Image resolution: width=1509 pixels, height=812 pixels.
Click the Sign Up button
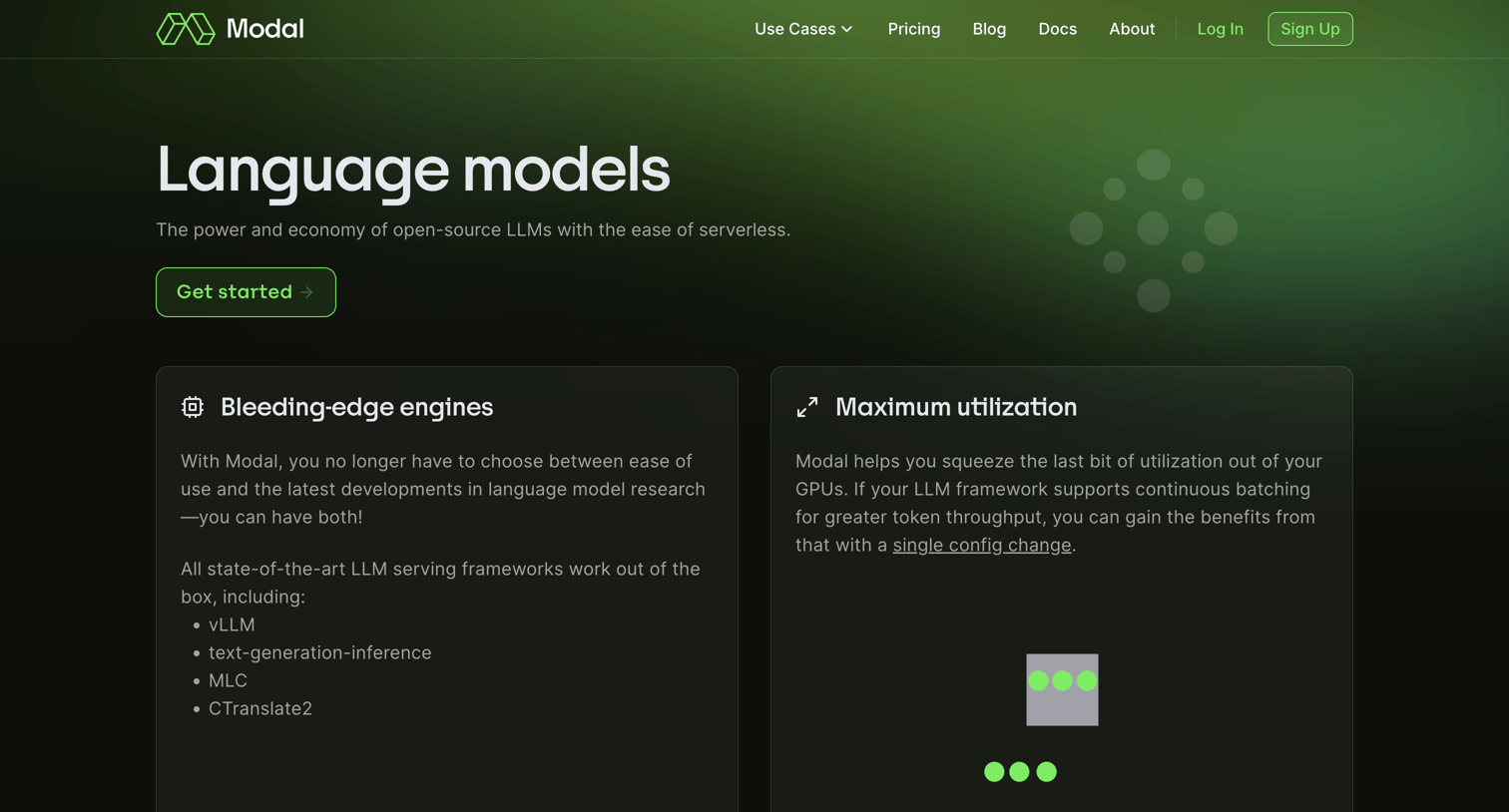1309,29
